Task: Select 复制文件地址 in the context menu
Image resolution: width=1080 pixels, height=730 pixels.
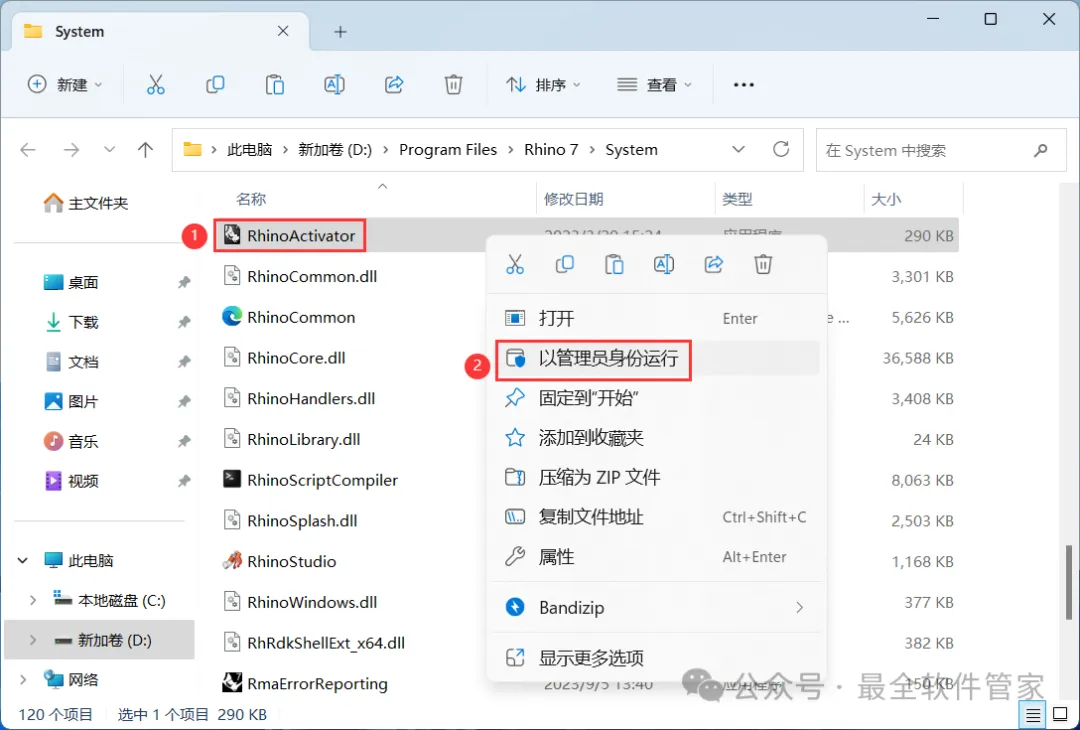Action: click(656, 517)
